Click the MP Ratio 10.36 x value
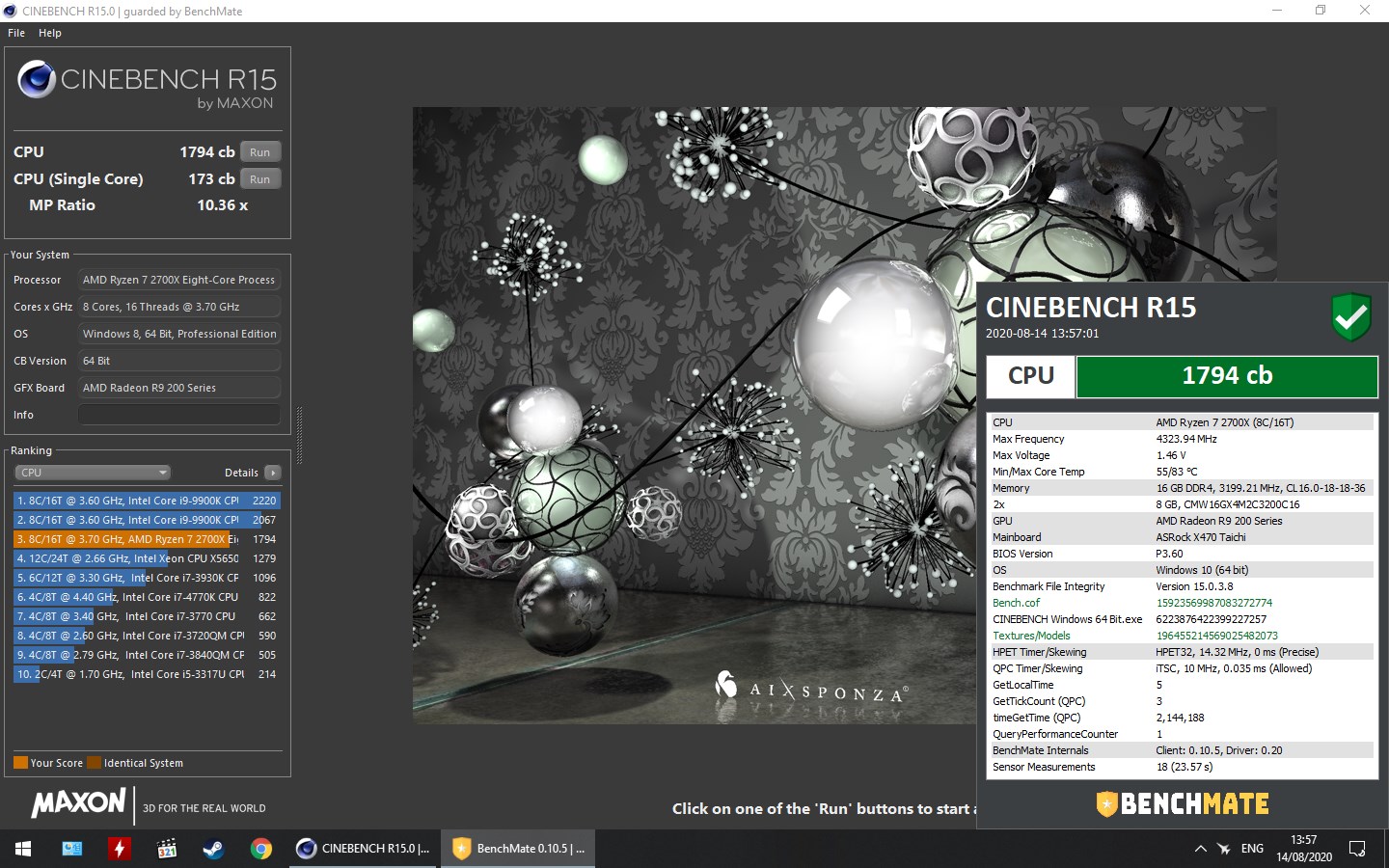This screenshot has width=1389, height=868. tap(222, 205)
